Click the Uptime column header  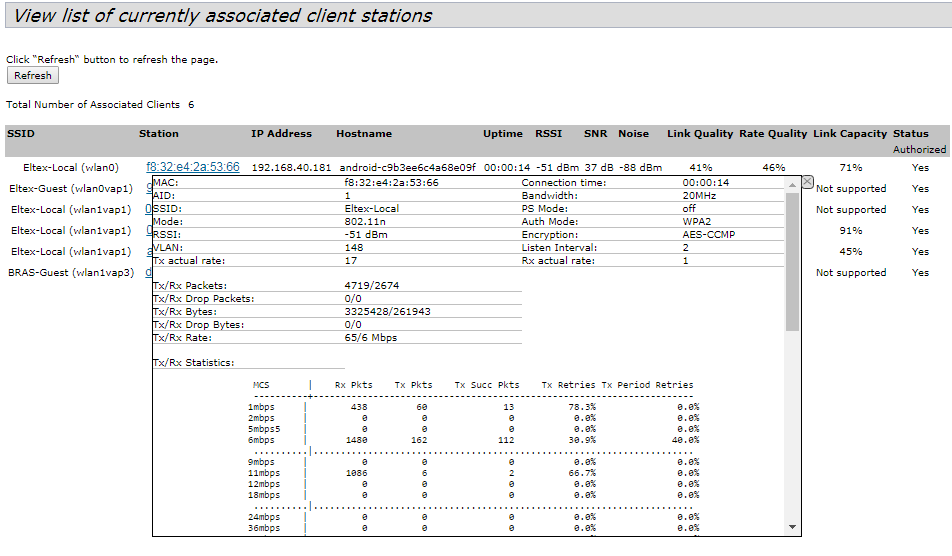[503, 134]
